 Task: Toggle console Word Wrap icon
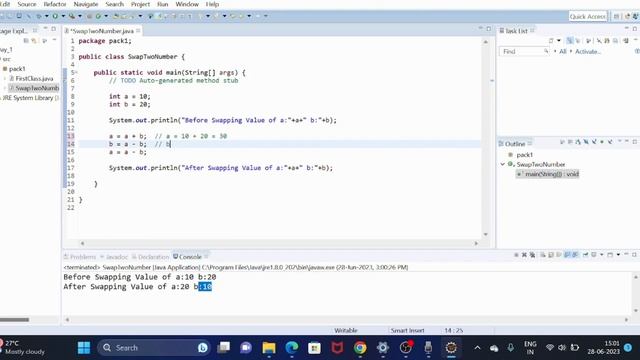point(559,255)
